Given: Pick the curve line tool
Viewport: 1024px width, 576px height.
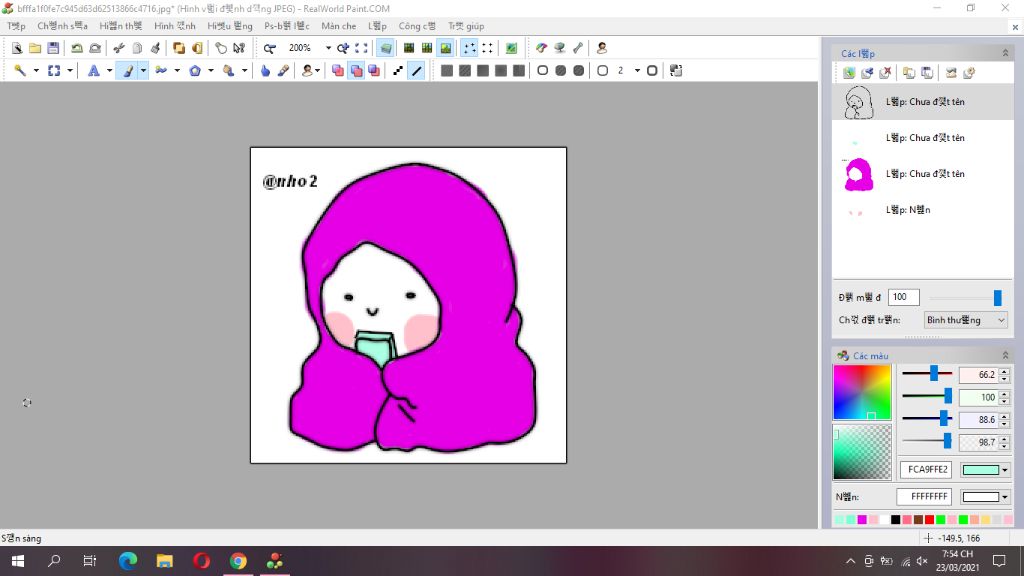Looking at the screenshot, I should 161,71.
